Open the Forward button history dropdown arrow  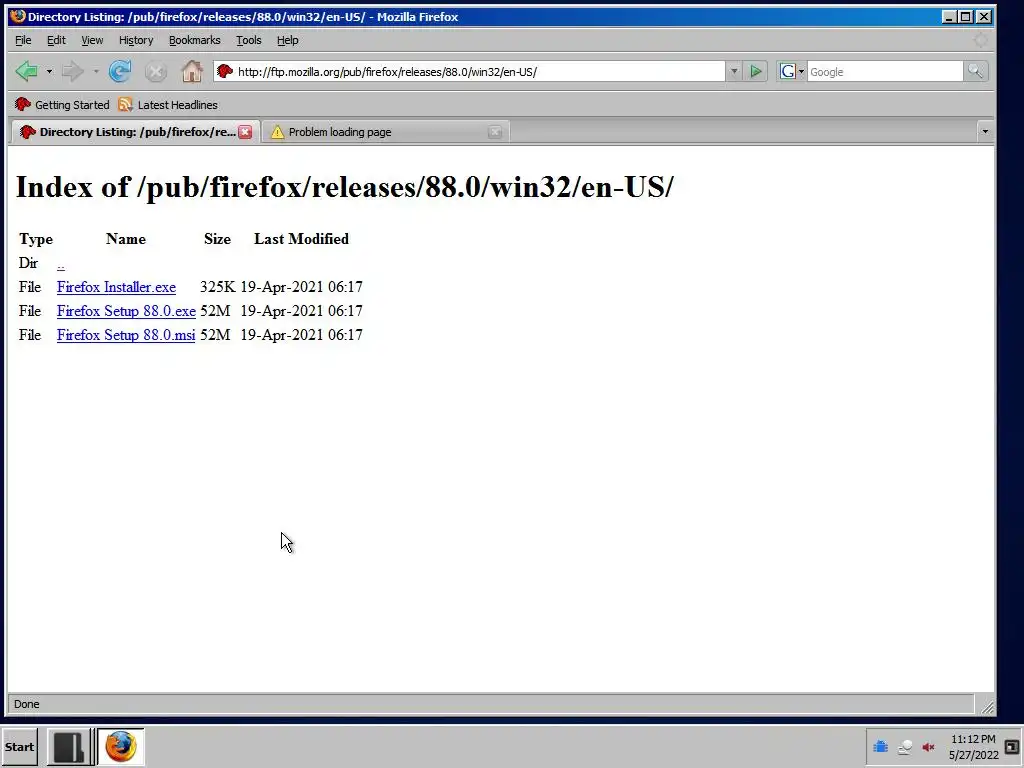96,71
